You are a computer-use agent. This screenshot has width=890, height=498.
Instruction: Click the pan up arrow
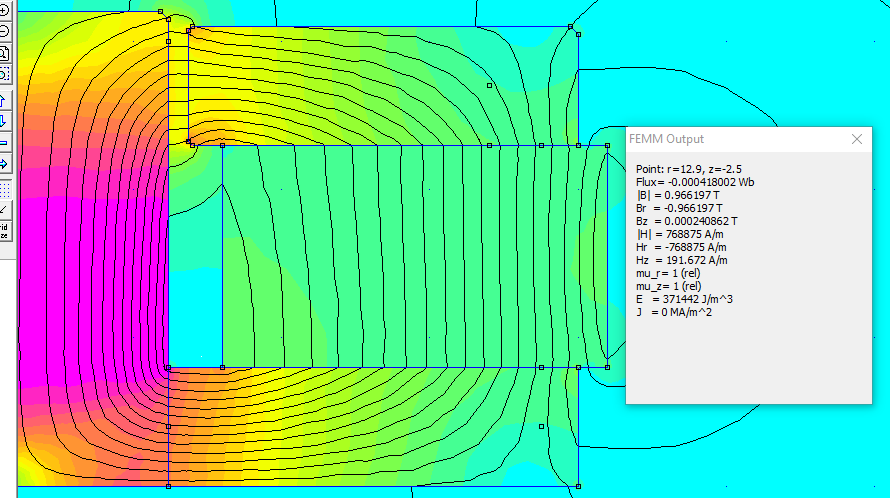4,101
